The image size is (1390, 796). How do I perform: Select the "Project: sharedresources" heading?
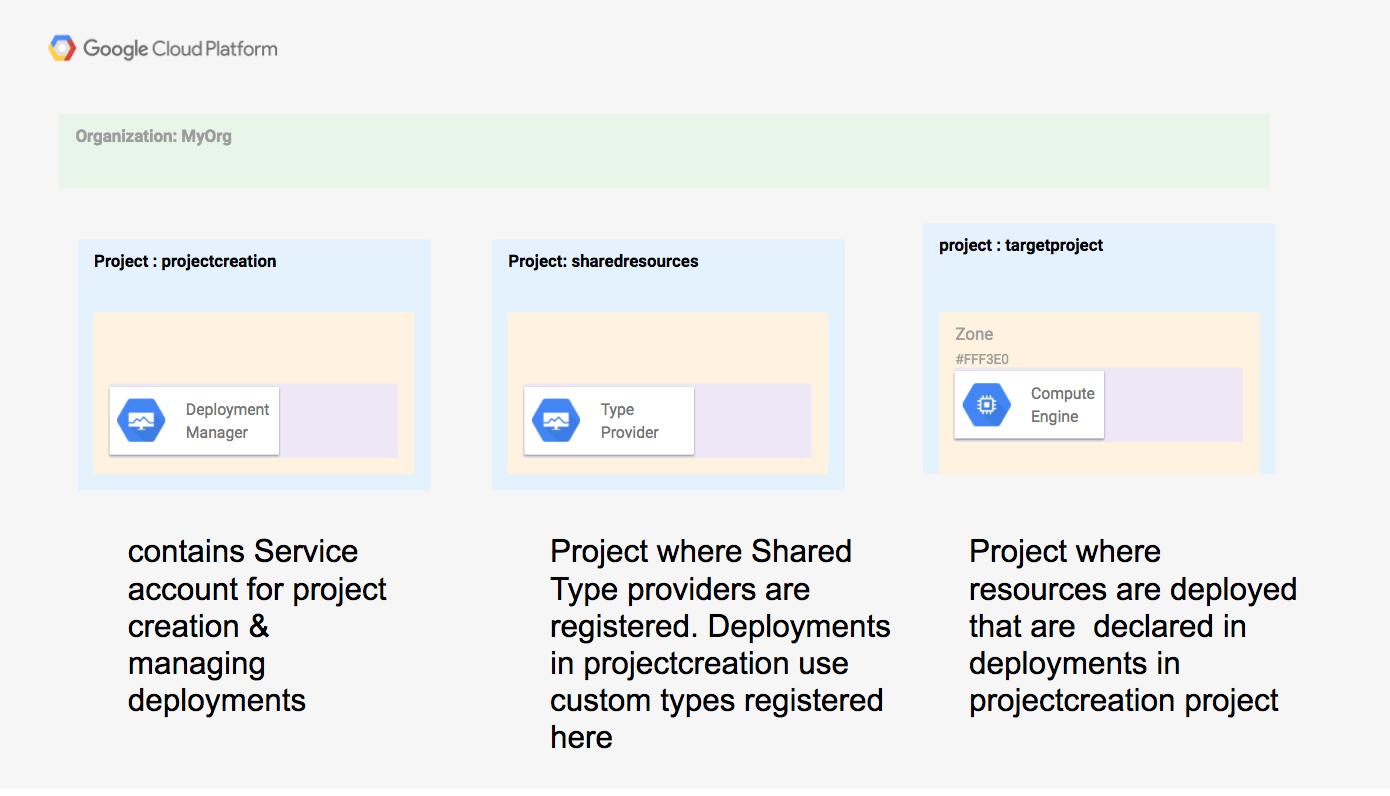click(603, 261)
